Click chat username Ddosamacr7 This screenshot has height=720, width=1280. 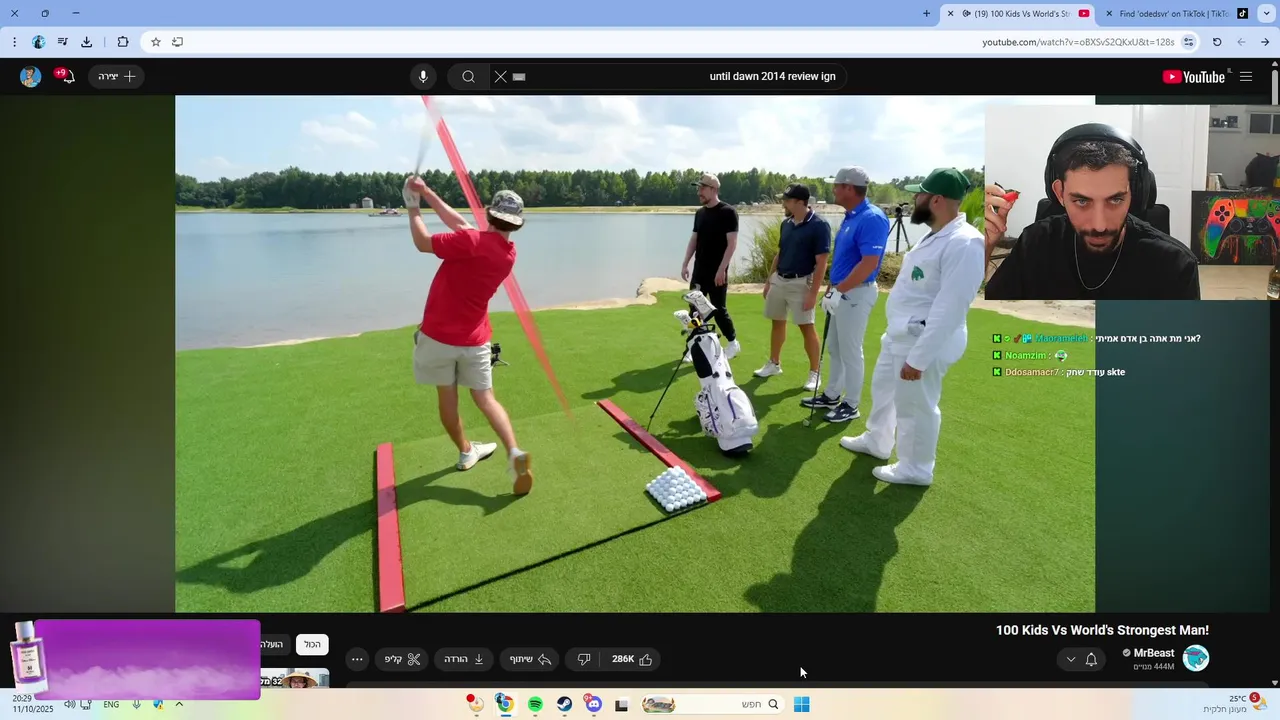tap(1032, 372)
